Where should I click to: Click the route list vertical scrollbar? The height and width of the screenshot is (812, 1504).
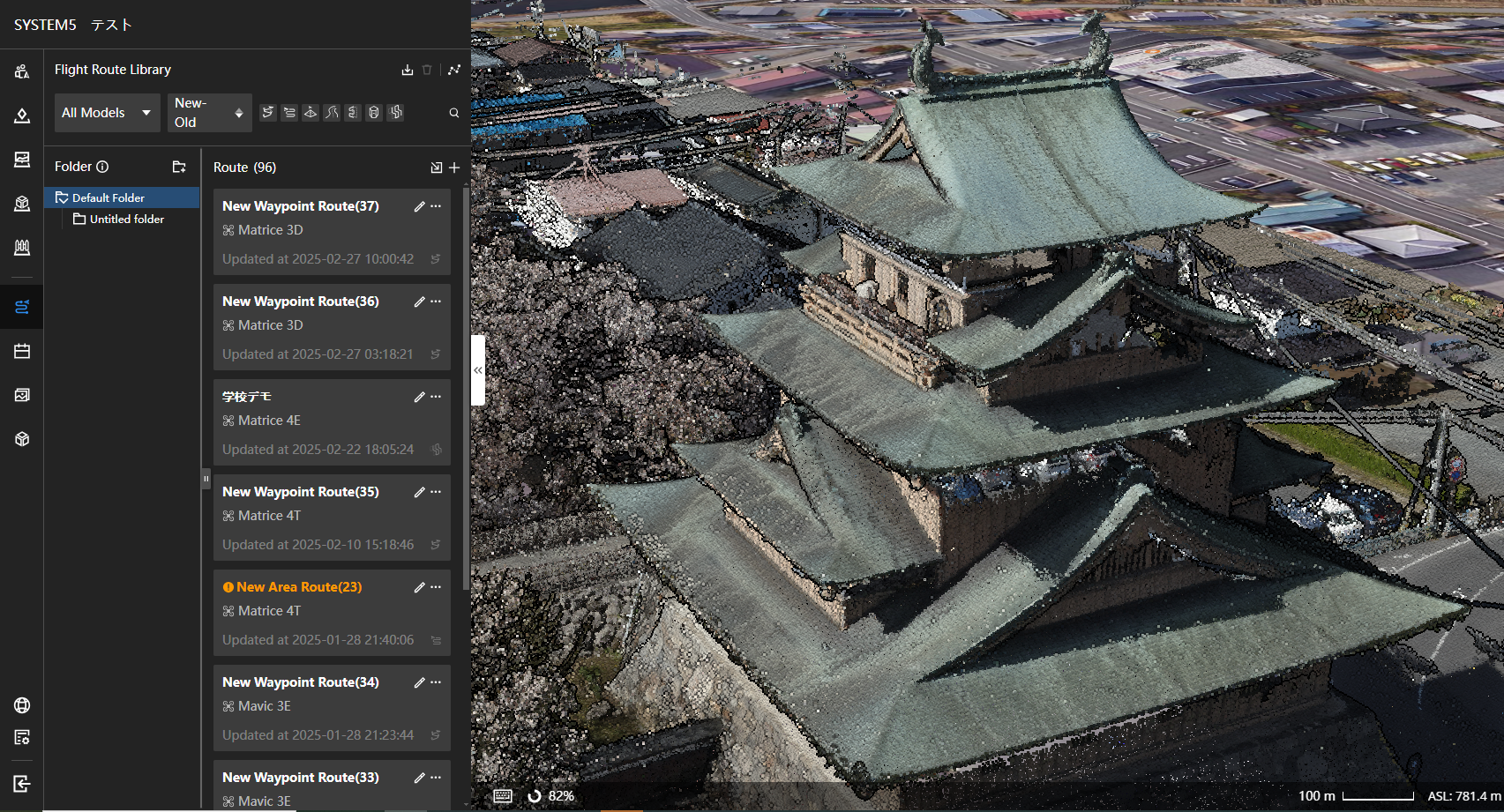466,388
